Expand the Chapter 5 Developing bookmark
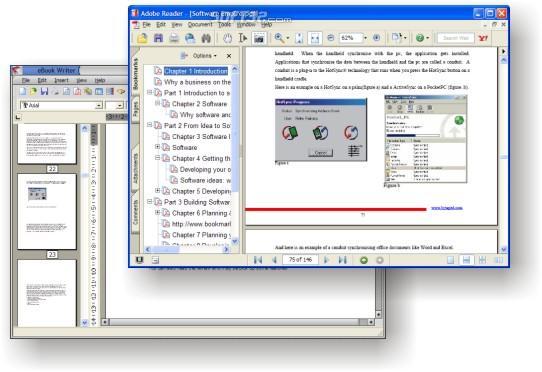 [157, 191]
